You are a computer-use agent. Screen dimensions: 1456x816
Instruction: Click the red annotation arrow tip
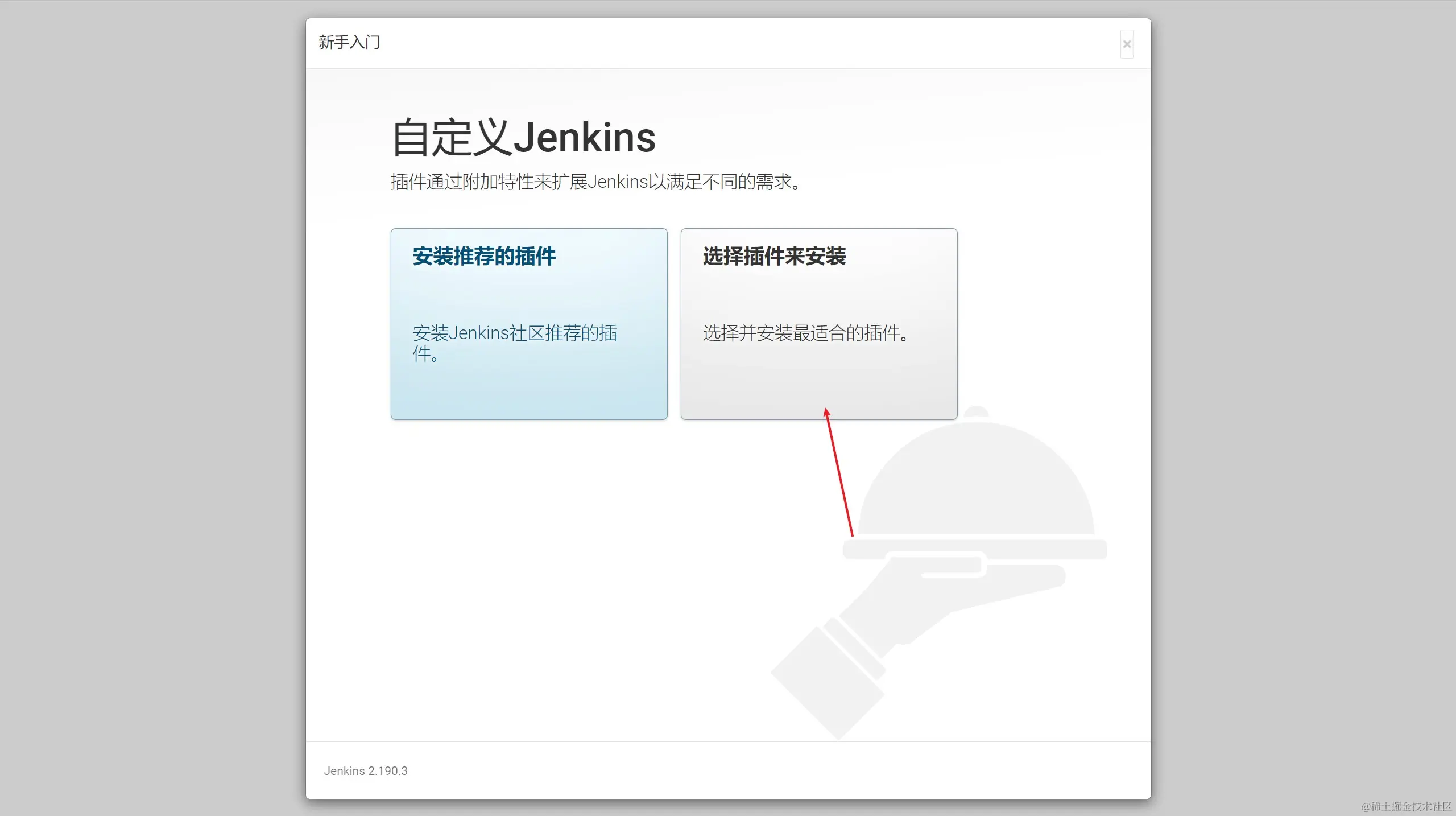[826, 410]
